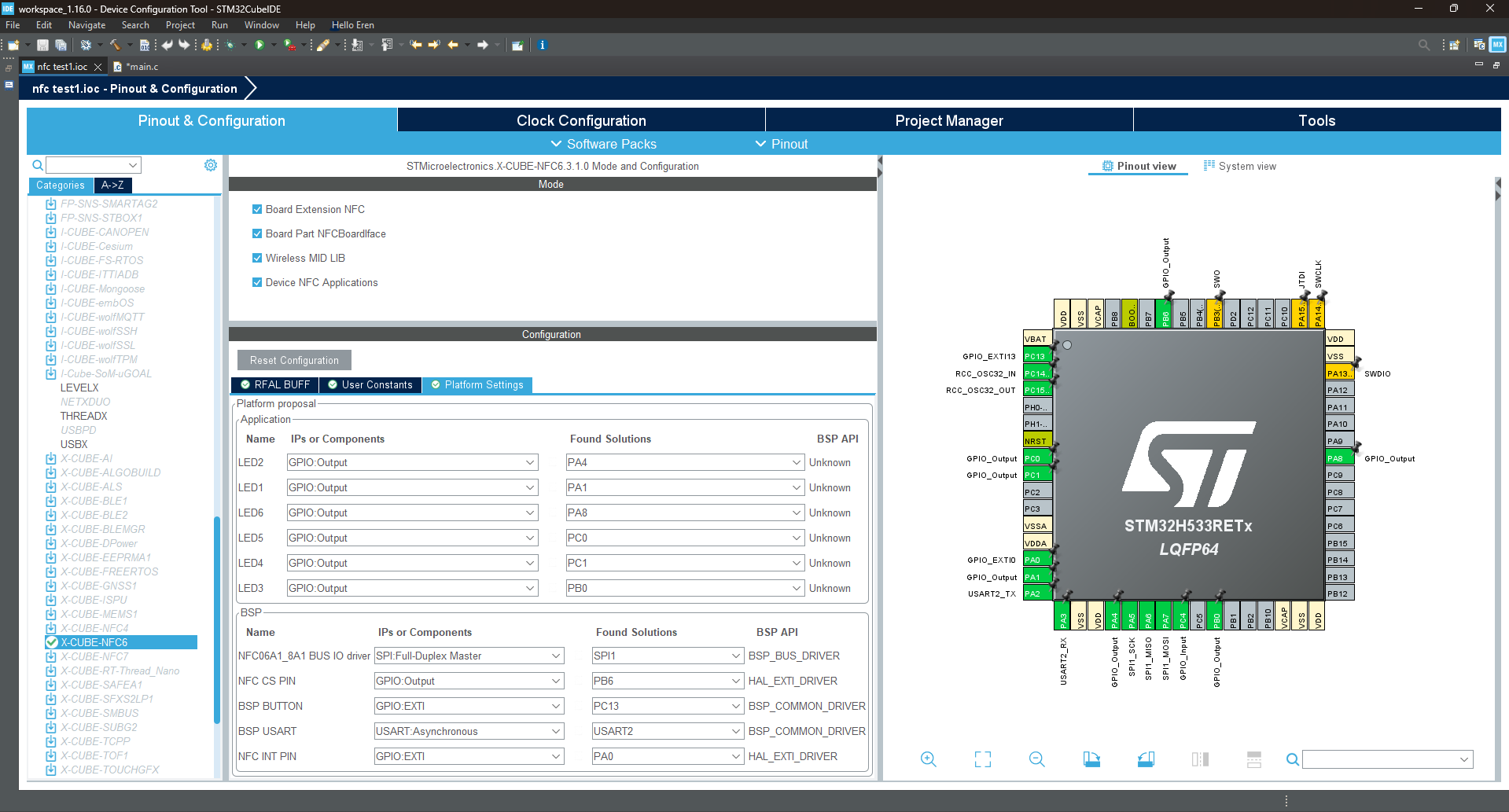1509x812 pixels.
Task: Open the NFC CS PIN components dropdown
Action: pos(556,681)
